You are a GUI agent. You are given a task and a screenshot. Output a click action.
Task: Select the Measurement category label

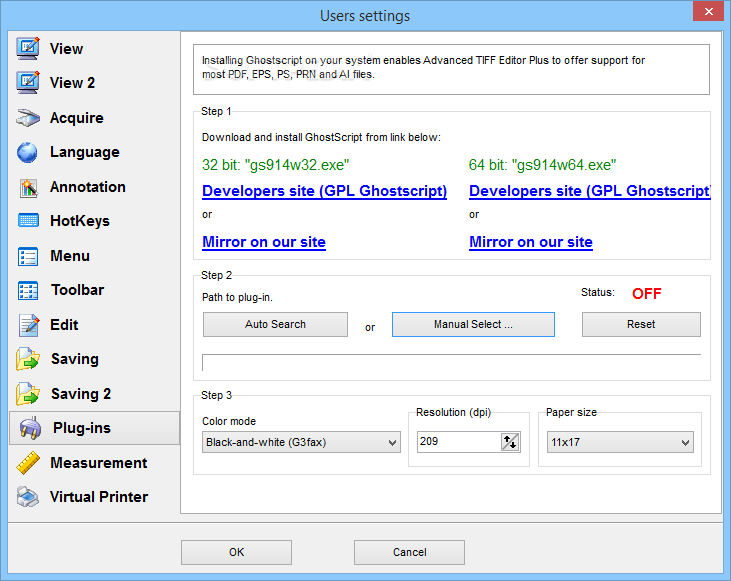click(99, 463)
